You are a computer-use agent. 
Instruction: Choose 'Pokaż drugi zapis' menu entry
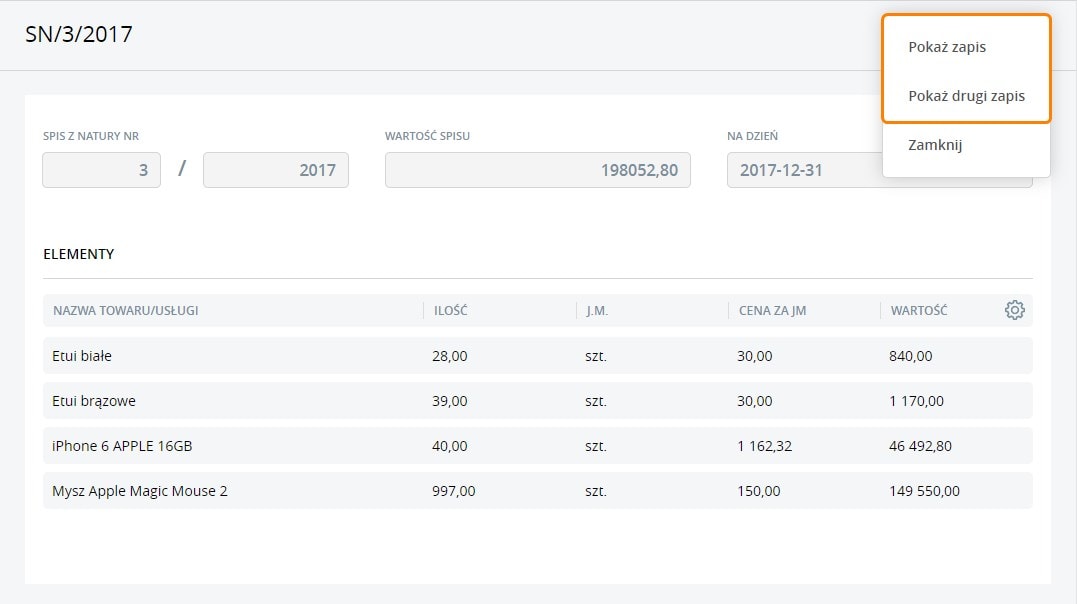pos(966,96)
